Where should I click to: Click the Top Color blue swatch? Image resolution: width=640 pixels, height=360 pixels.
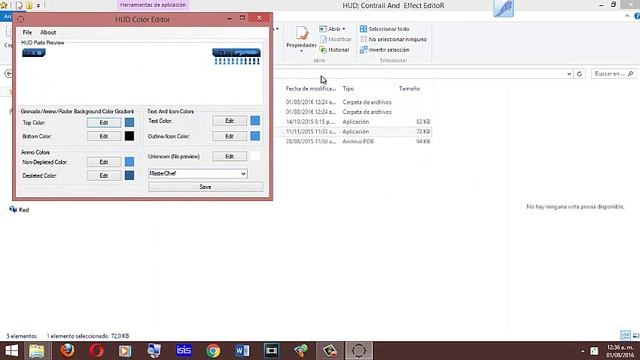pyautogui.click(x=129, y=122)
